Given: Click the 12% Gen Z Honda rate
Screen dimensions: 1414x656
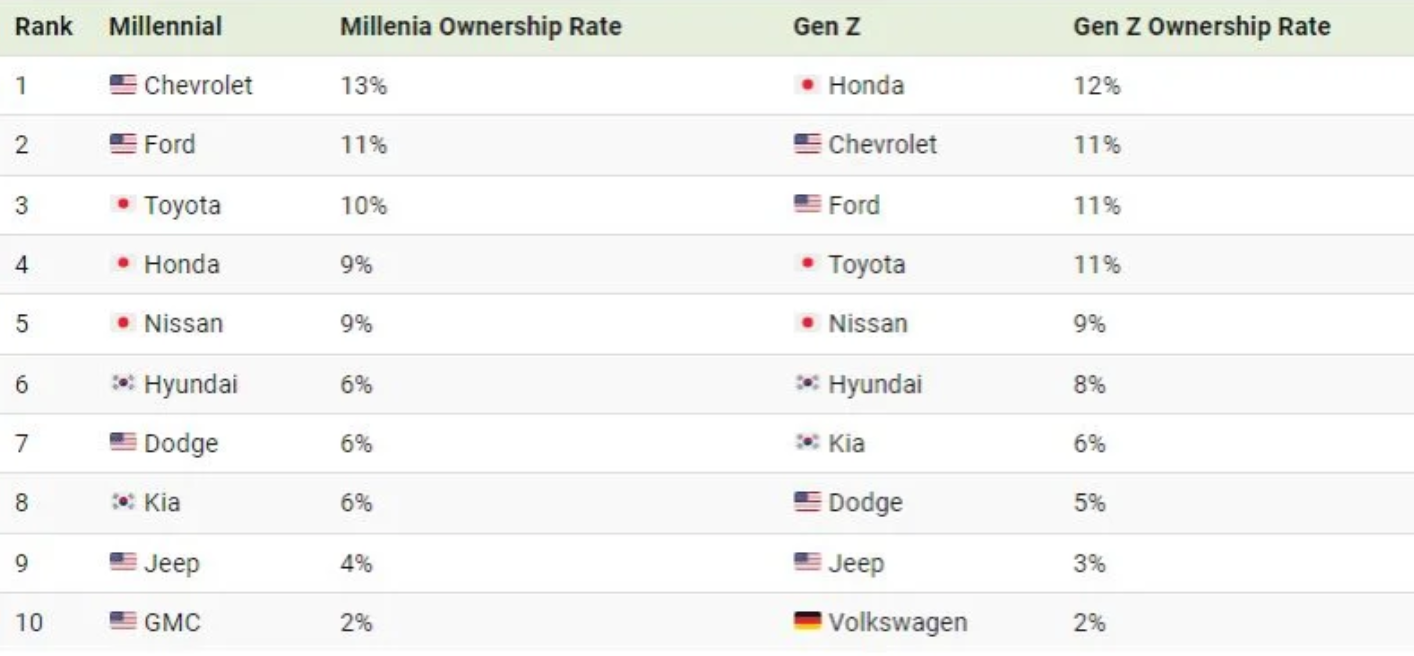Looking at the screenshot, I should point(1096,86).
